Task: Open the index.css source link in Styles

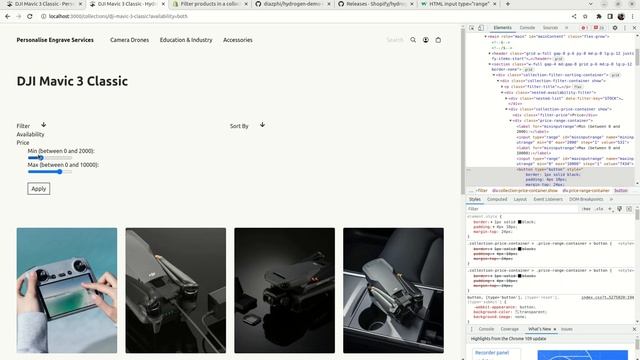Action: 607,298
